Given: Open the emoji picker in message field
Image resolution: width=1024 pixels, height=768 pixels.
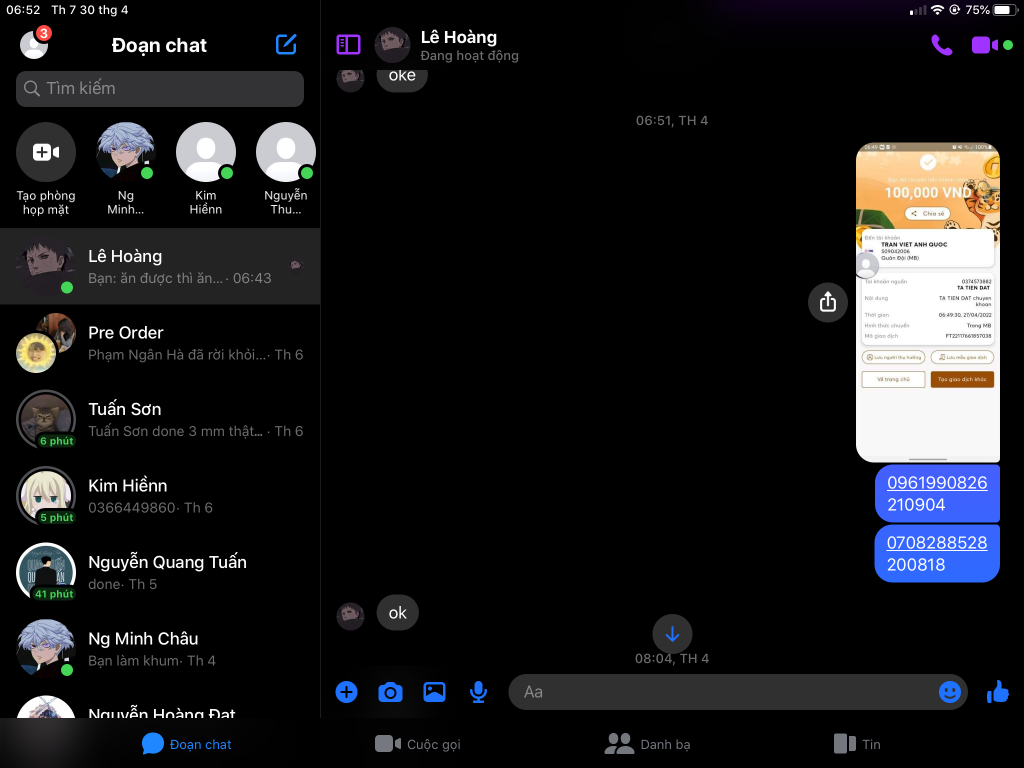Looking at the screenshot, I should [949, 692].
